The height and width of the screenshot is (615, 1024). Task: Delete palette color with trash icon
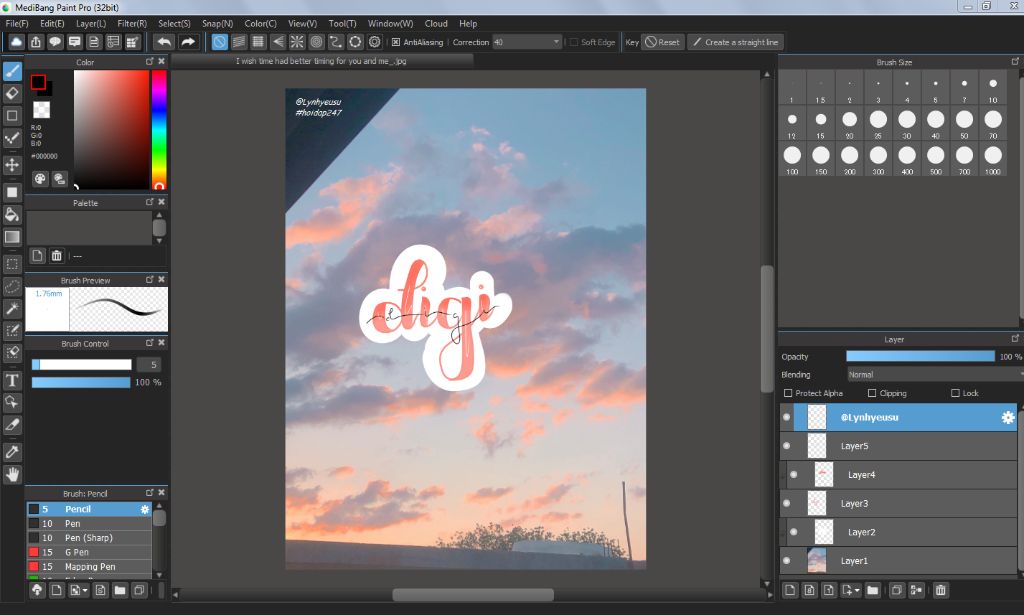click(x=57, y=256)
